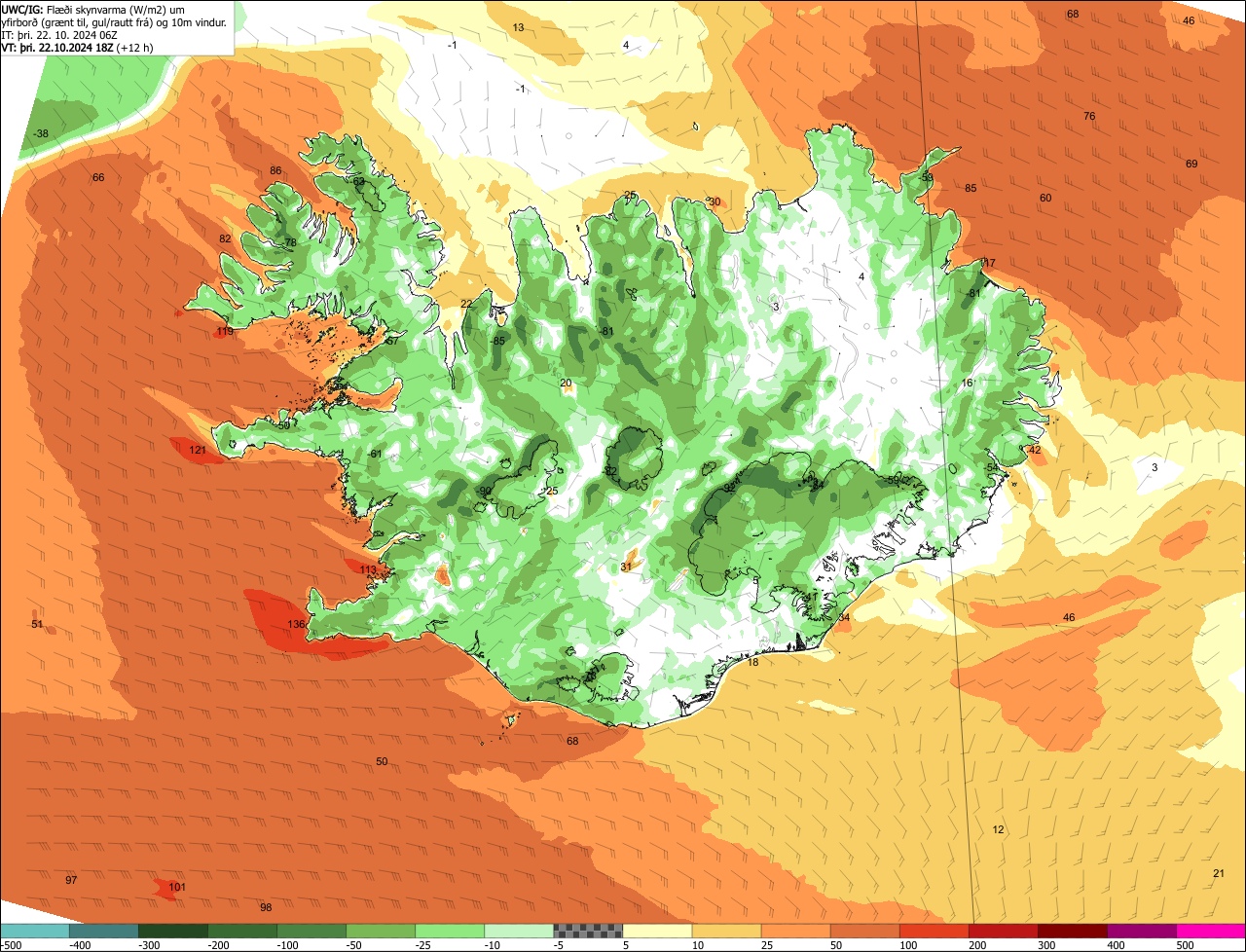Click the bright red swatch between 100 and 200

pyautogui.click(x=934, y=931)
